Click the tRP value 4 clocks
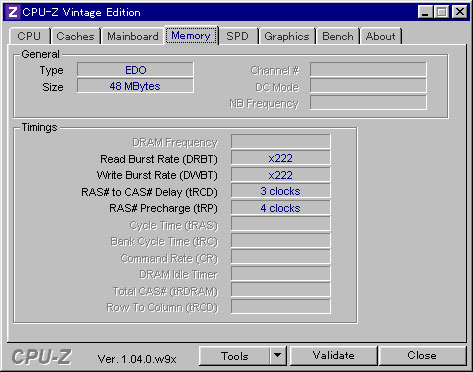Screen dimensions: 473x372 click(x=281, y=208)
